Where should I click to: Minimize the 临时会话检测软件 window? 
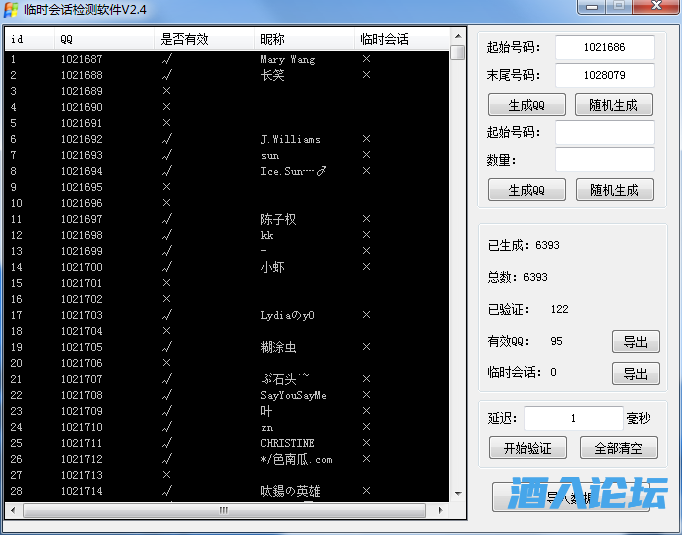595,8
